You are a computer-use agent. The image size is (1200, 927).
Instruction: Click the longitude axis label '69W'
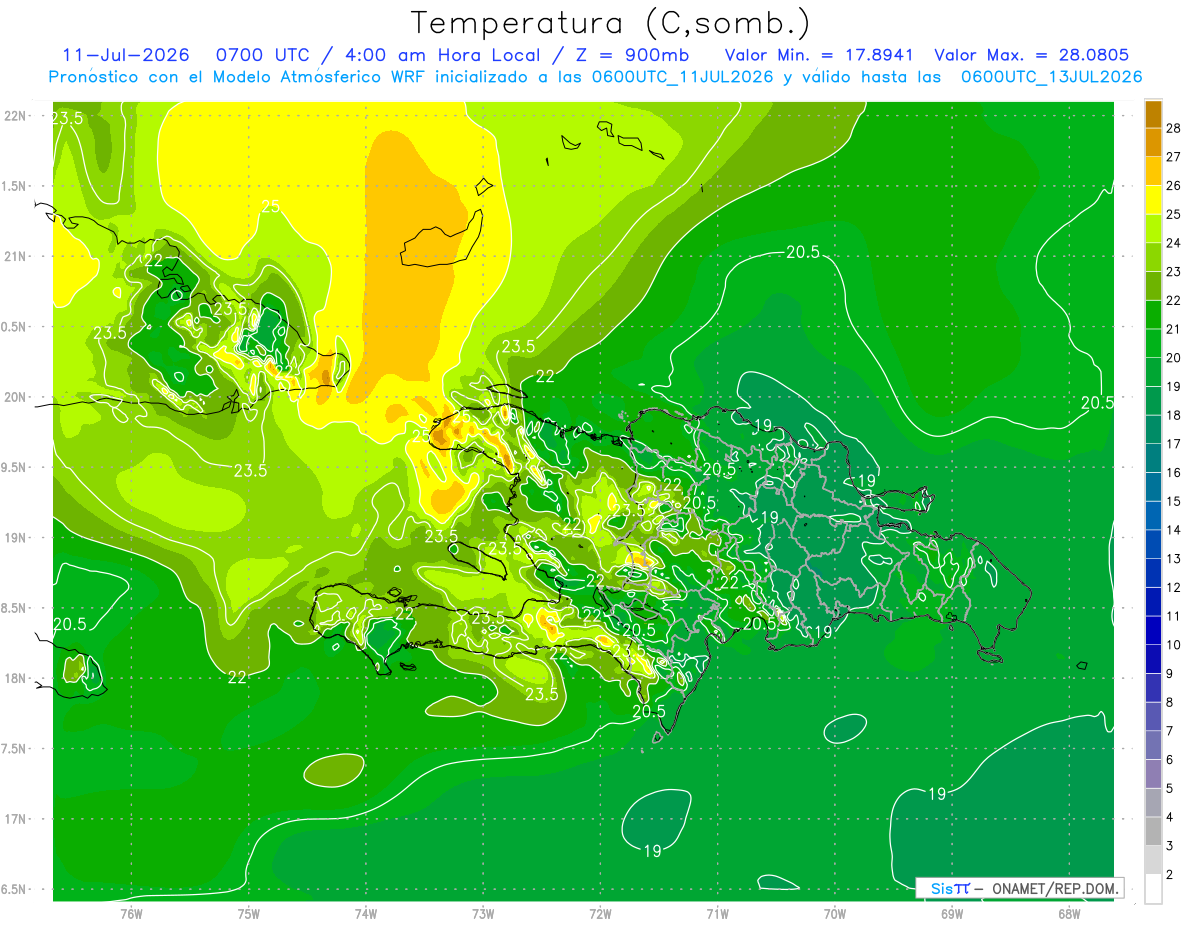pos(952,913)
